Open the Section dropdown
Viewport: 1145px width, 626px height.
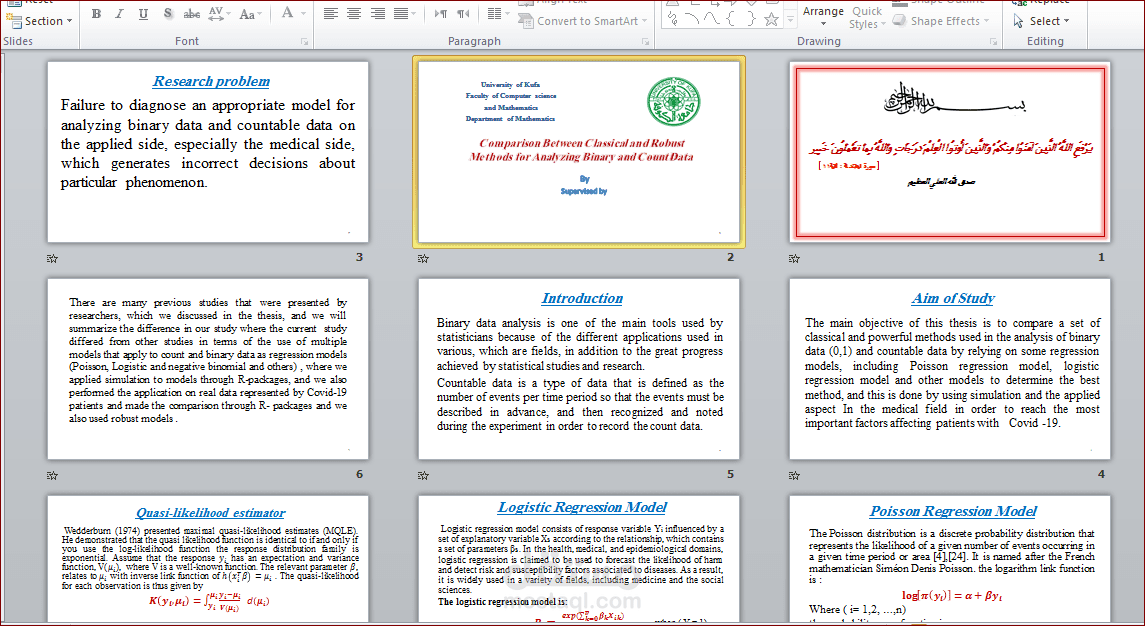tap(39, 21)
